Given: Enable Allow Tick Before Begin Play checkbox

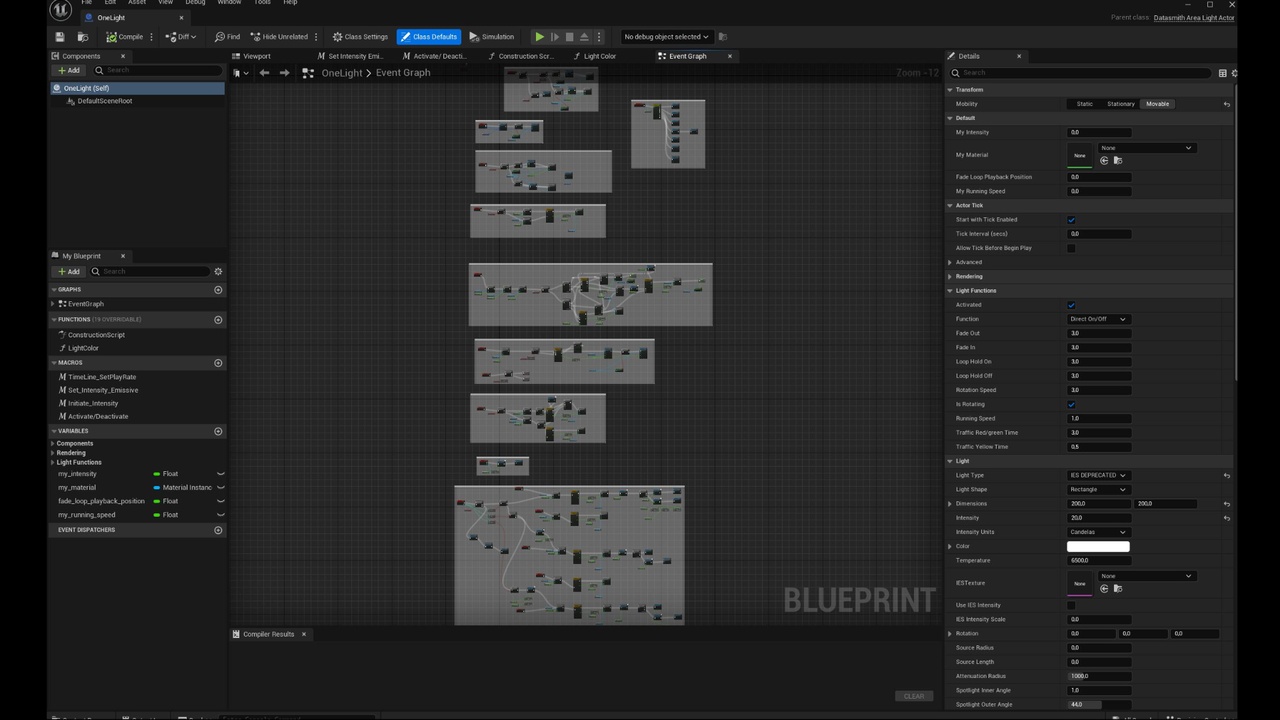Looking at the screenshot, I should point(1071,248).
